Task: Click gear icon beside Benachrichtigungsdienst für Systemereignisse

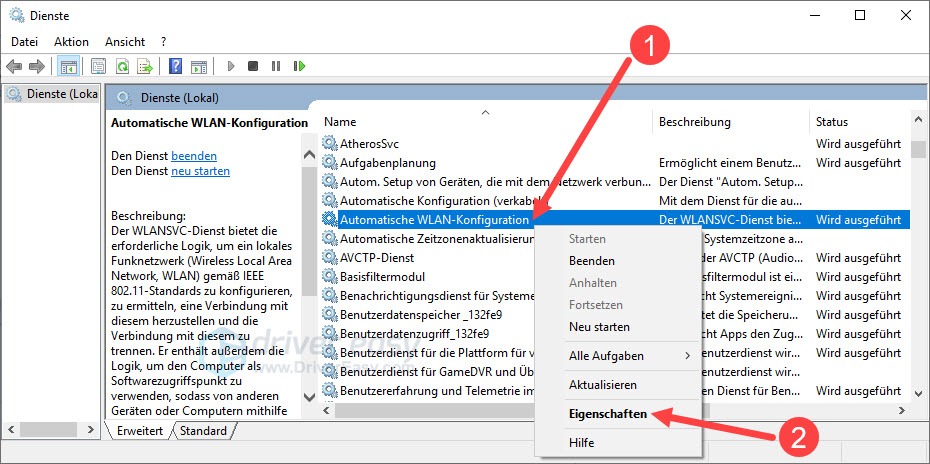Action: [x=329, y=295]
